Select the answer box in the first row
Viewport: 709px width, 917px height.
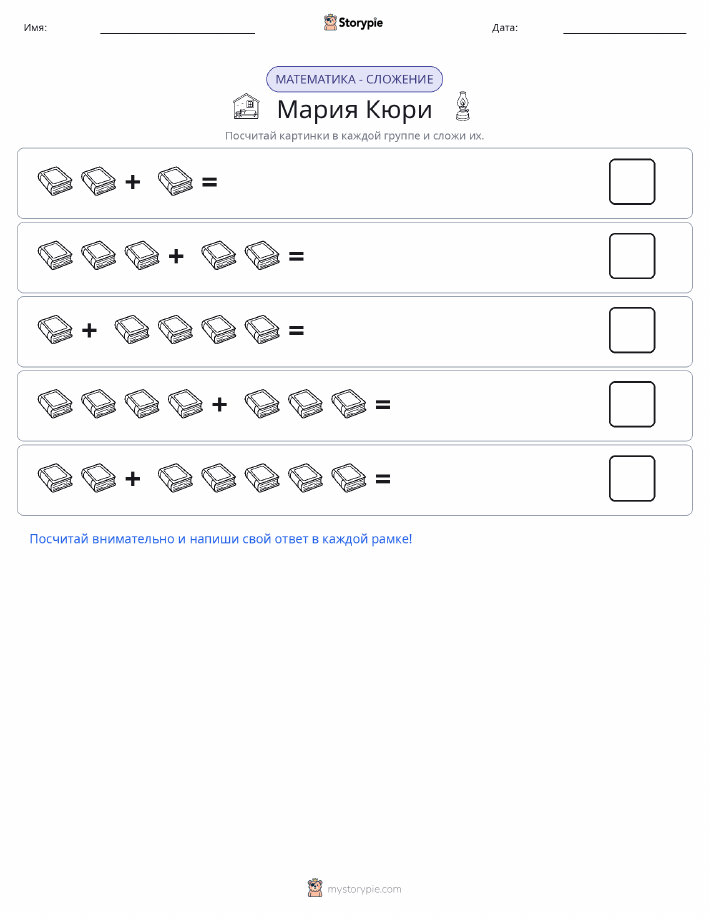pos(632,182)
